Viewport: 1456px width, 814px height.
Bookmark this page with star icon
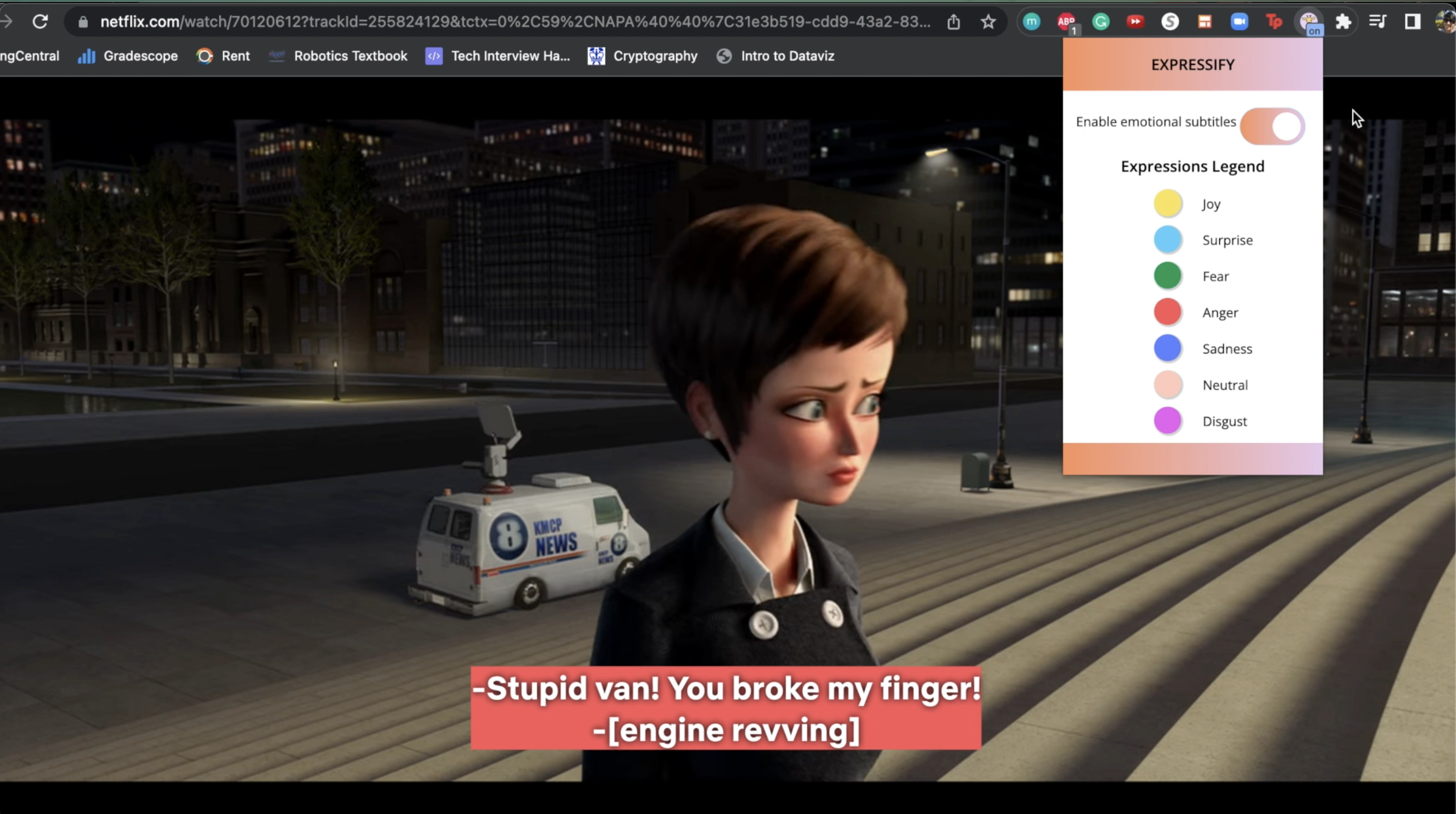click(x=988, y=22)
